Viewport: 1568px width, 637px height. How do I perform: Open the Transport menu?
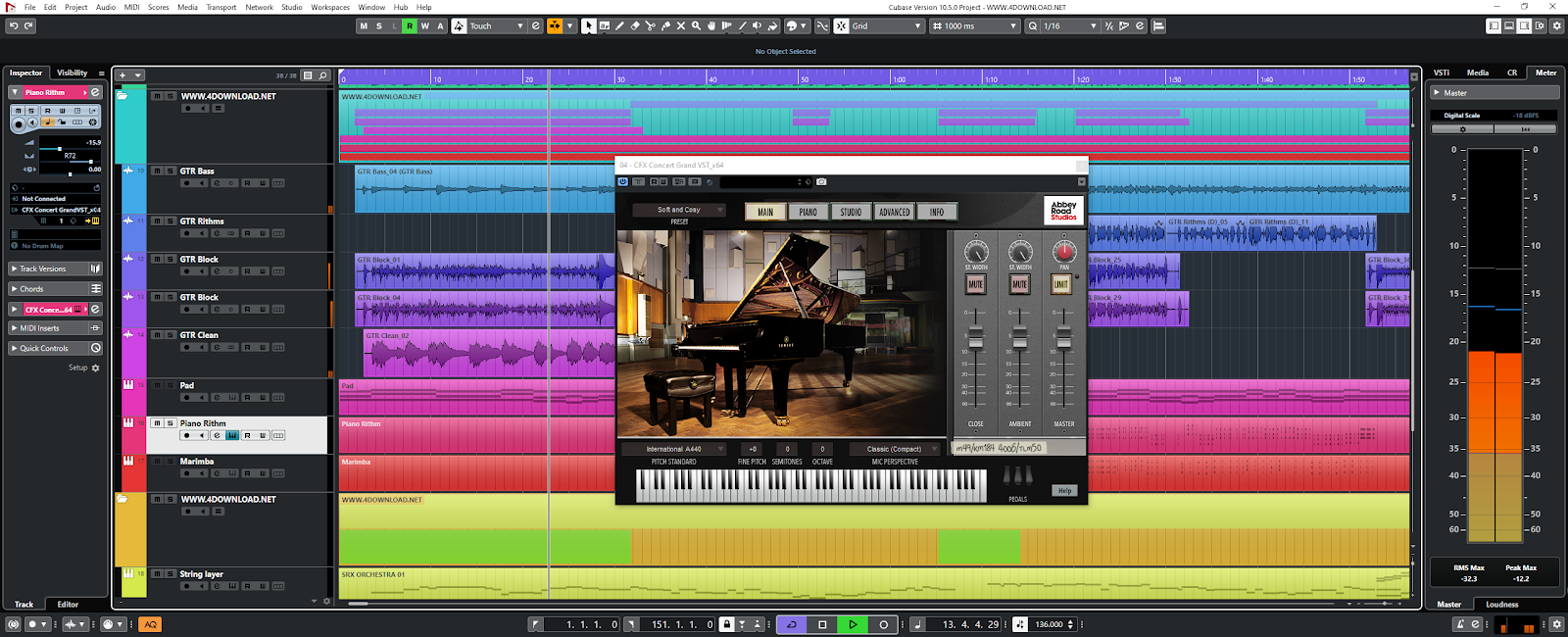click(220, 7)
